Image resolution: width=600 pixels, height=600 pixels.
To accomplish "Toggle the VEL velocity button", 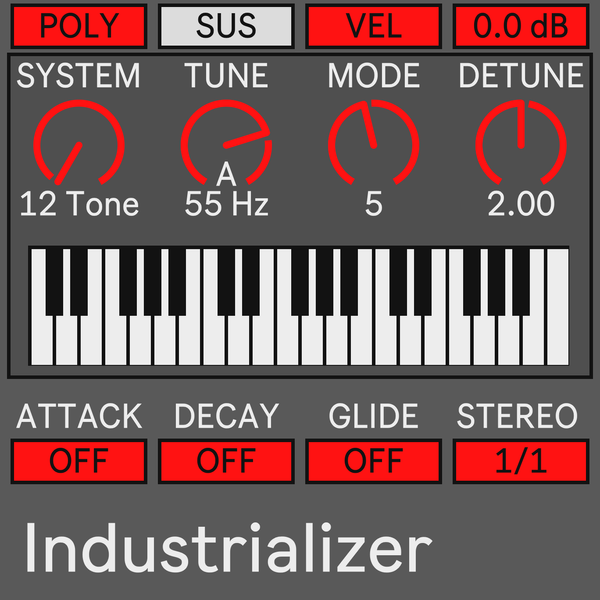I will pos(373,26).
